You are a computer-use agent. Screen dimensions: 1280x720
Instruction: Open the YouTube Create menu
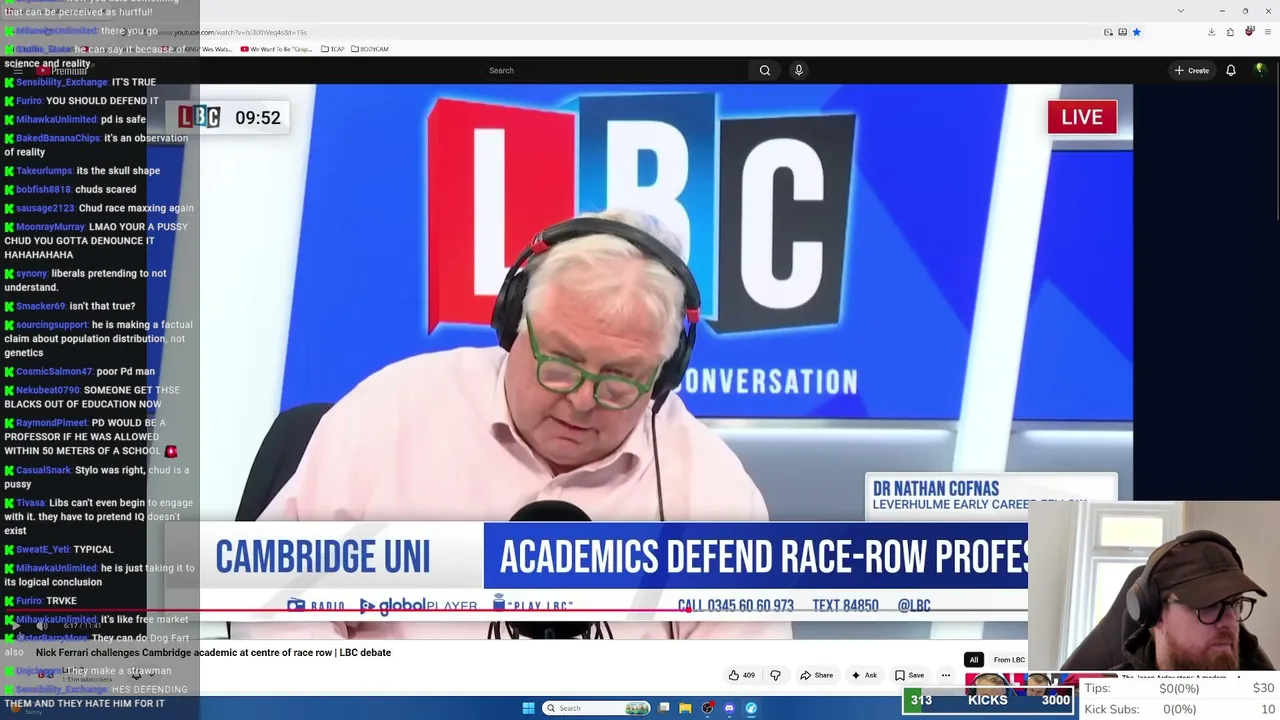pyautogui.click(x=1192, y=70)
